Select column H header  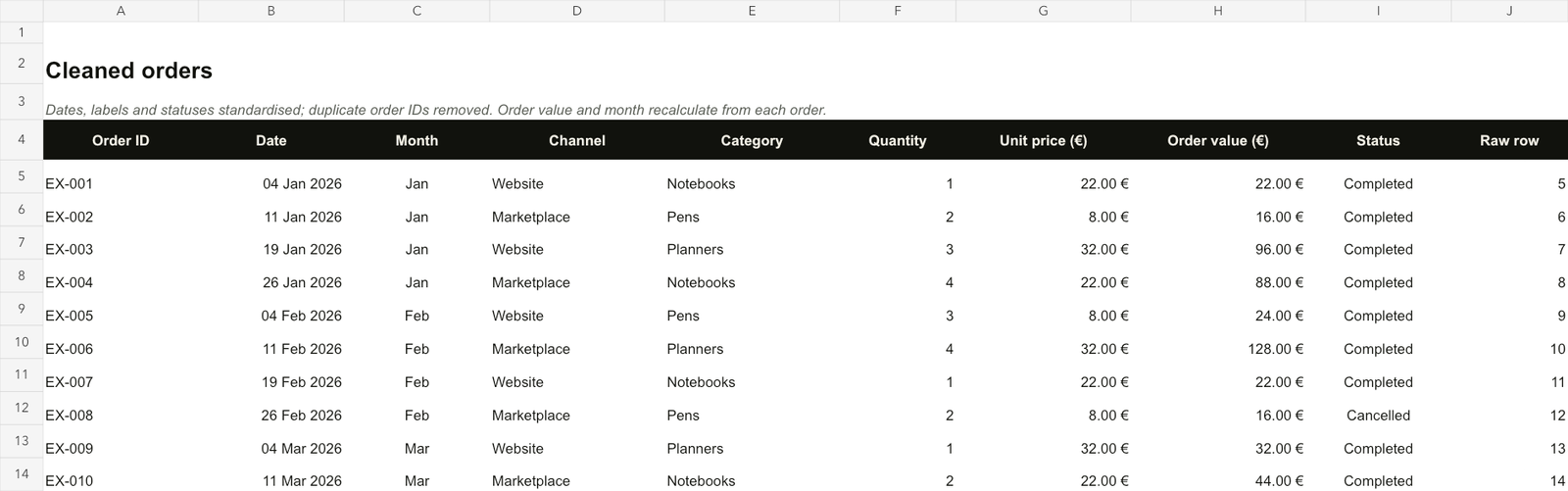tap(1218, 11)
